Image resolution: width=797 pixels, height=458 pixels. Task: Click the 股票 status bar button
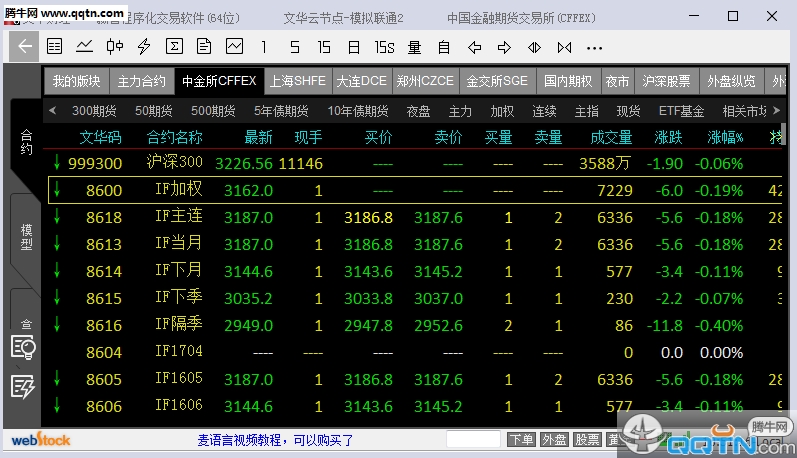tap(587, 440)
